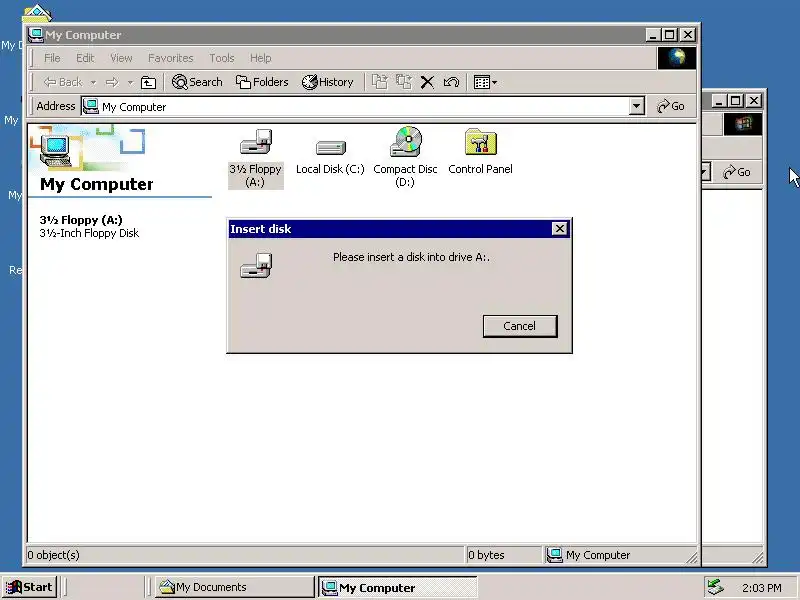This screenshot has height=600, width=800.
Task: Open the Start menu
Action: (29, 587)
